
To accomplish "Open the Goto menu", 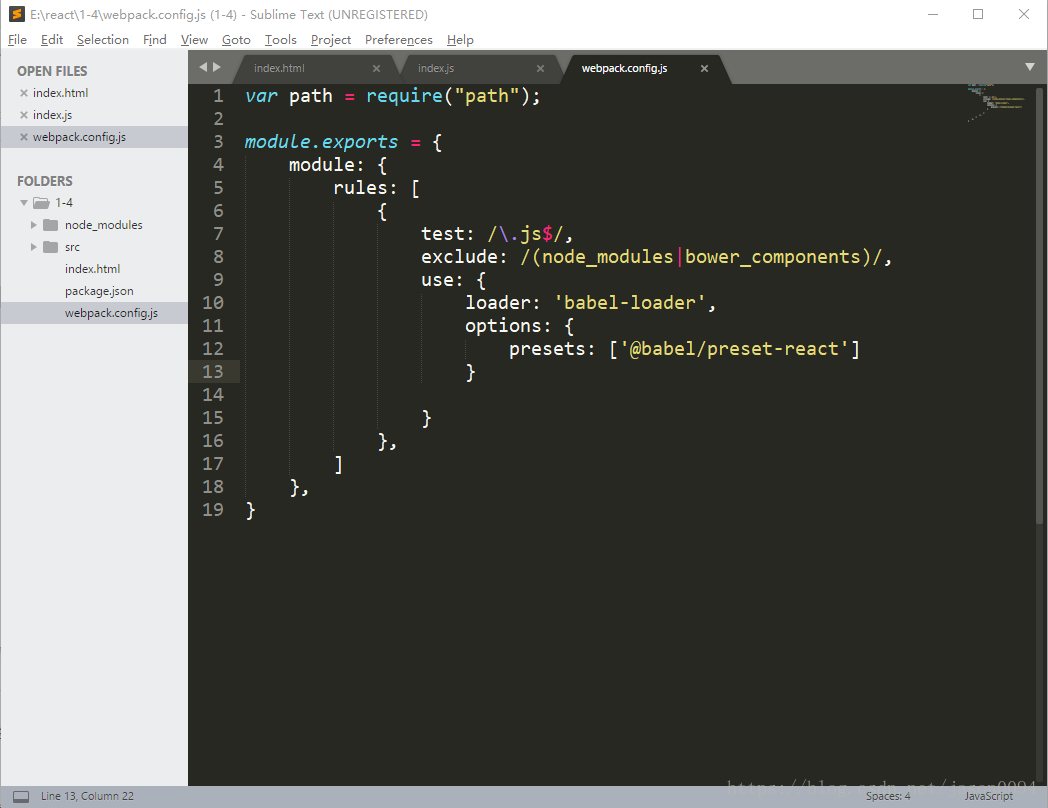I will click(236, 40).
